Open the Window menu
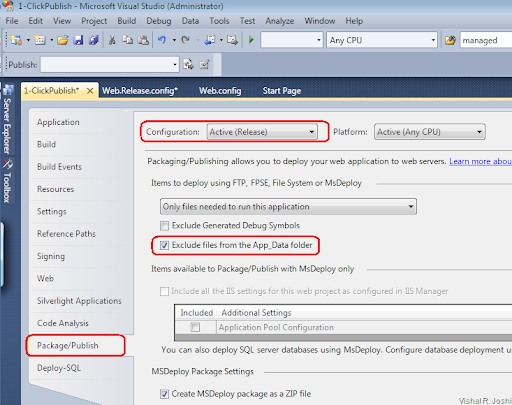 (x=320, y=21)
